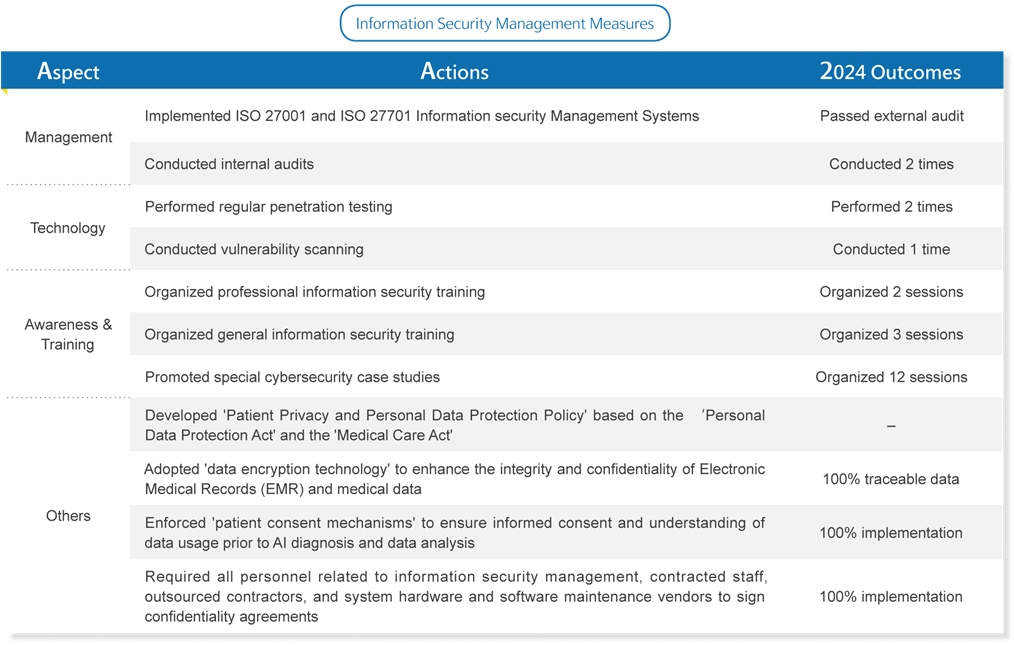Click the Organized 12 sessions outcome
The image size is (1014, 645).
[891, 377]
